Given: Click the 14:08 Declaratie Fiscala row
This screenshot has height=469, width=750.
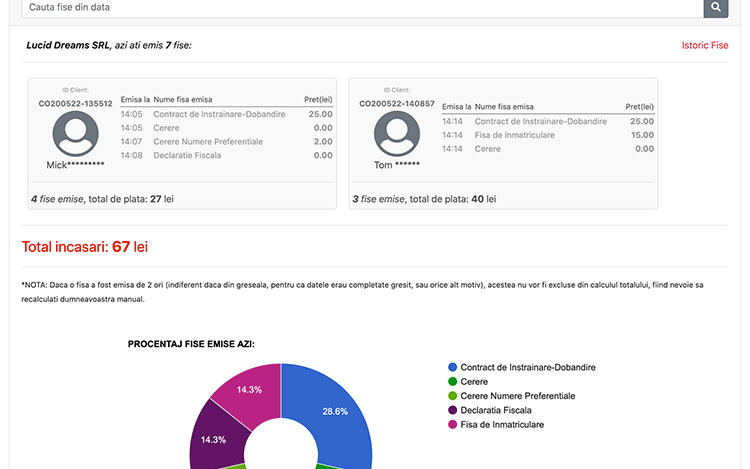Looking at the screenshot, I should point(226,155).
